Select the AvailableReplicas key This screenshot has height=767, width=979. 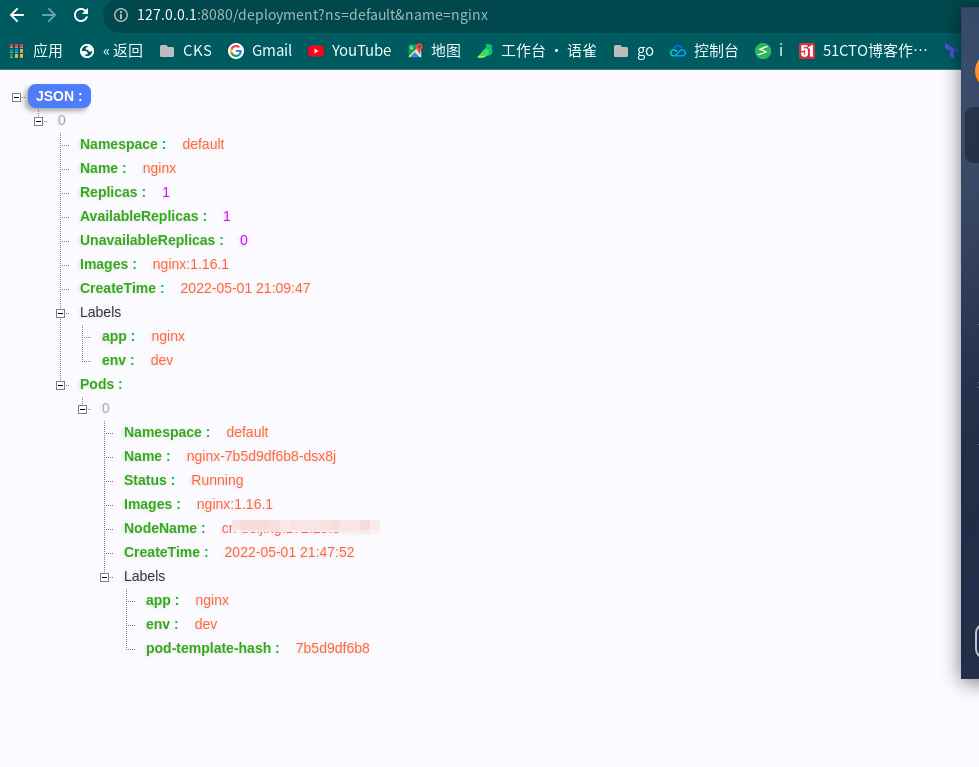click(x=144, y=216)
